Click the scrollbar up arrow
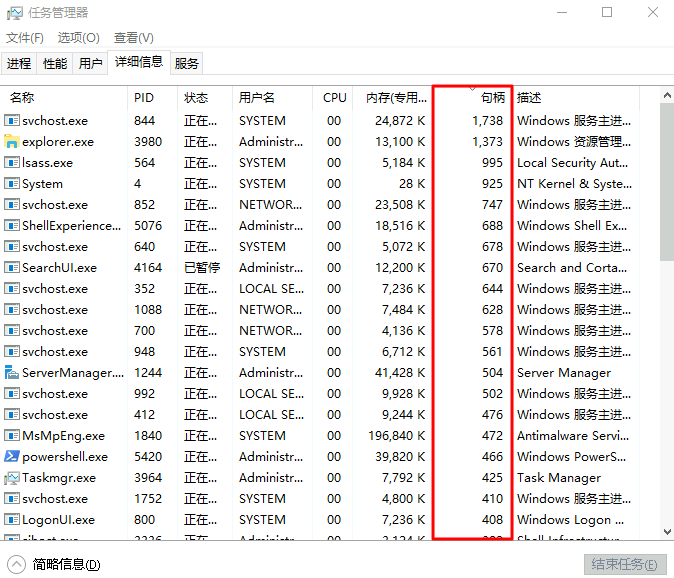The image size is (674, 578). click(667, 95)
